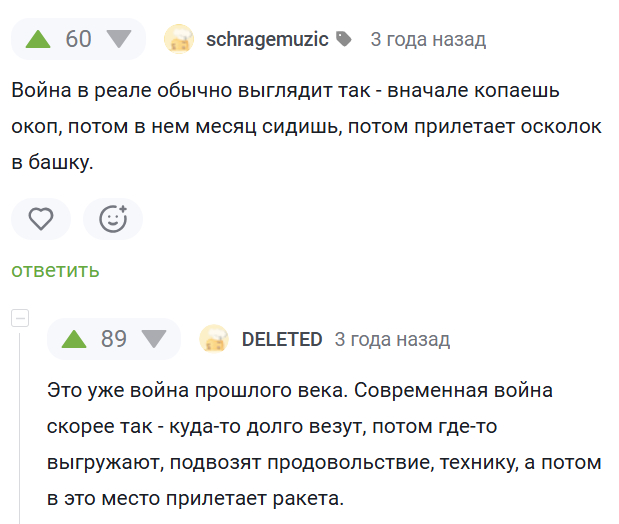Downvote the schragemuzic comment
The image size is (619, 524).
(x=119, y=39)
